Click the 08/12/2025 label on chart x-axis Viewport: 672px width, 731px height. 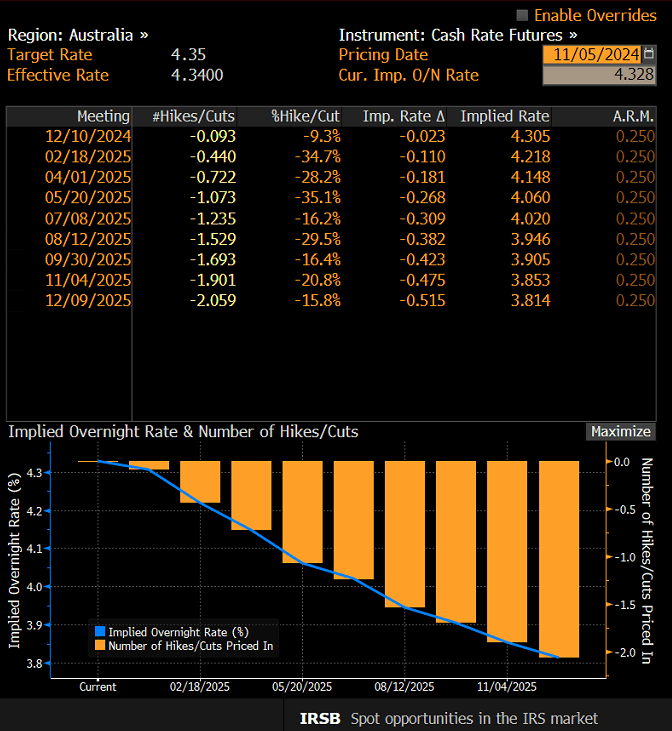point(404,687)
